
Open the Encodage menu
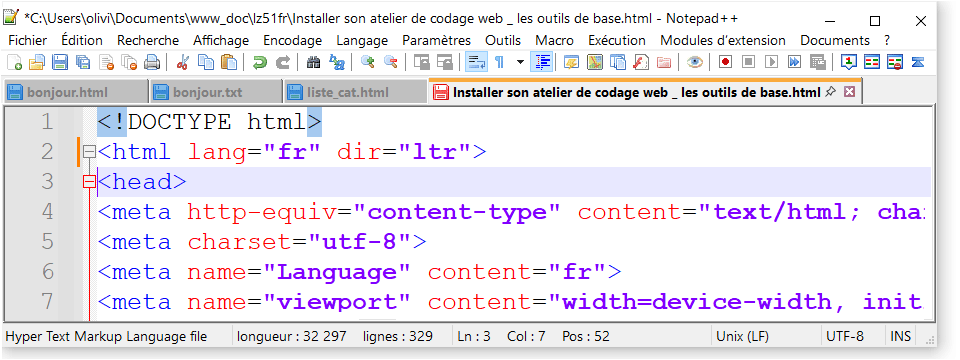click(x=293, y=40)
